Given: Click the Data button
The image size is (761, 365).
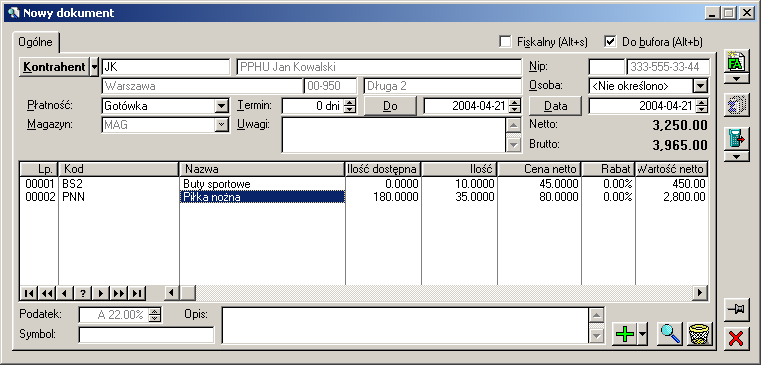Looking at the screenshot, I should (555, 106).
